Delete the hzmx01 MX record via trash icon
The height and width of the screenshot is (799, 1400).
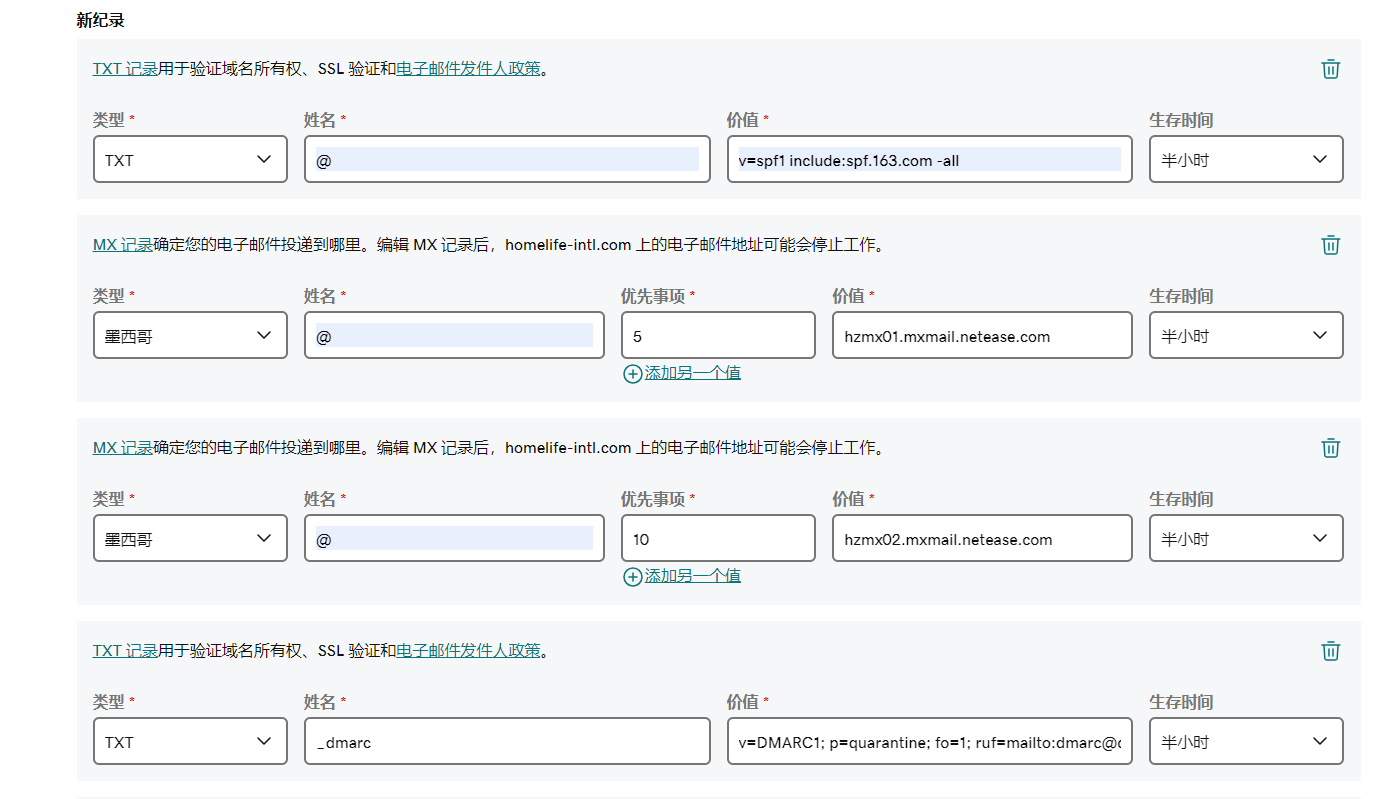coord(1330,245)
